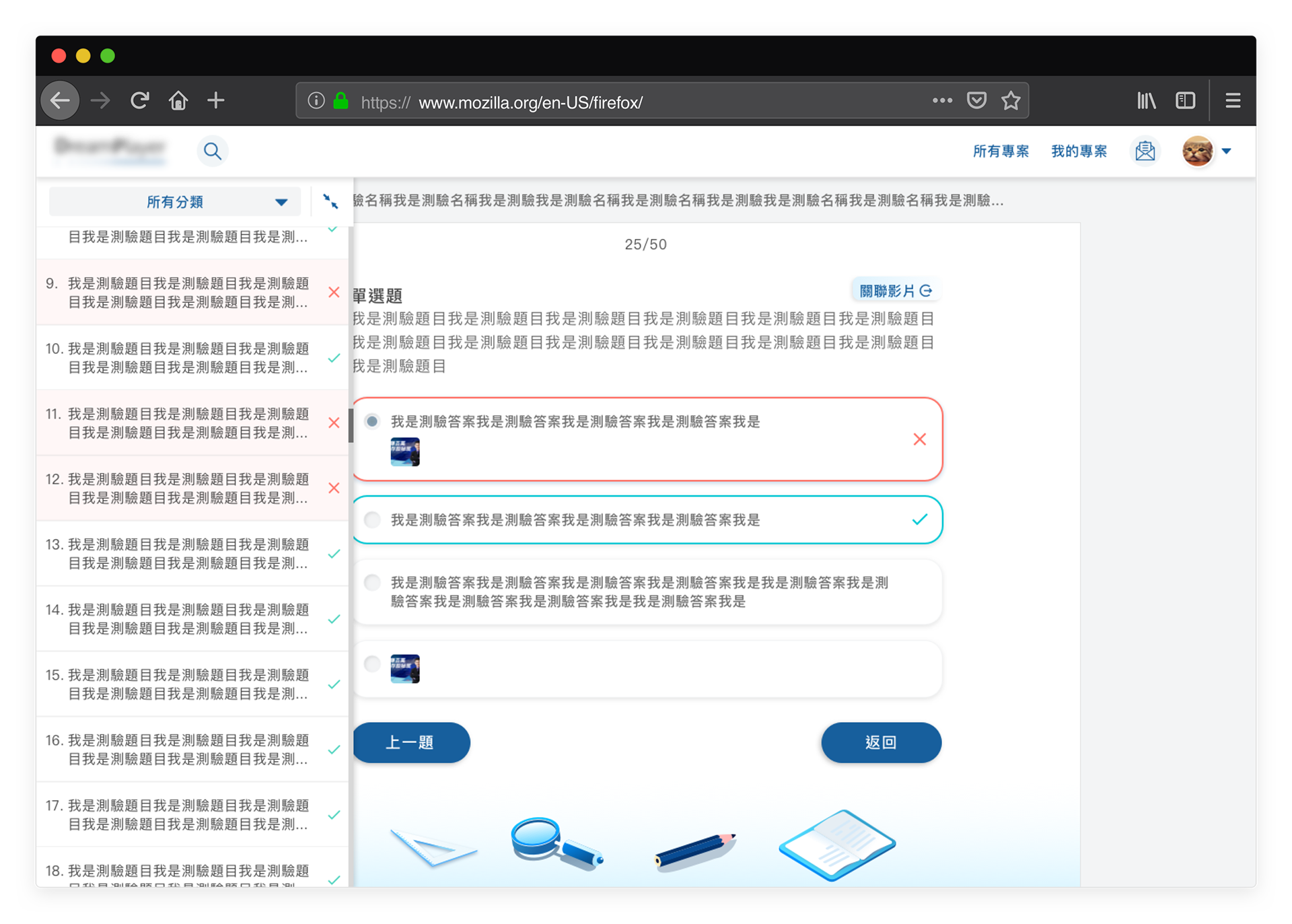The image size is (1292, 924).
Task: Expand the user avatar dropdown arrow
Action: 1227,151
